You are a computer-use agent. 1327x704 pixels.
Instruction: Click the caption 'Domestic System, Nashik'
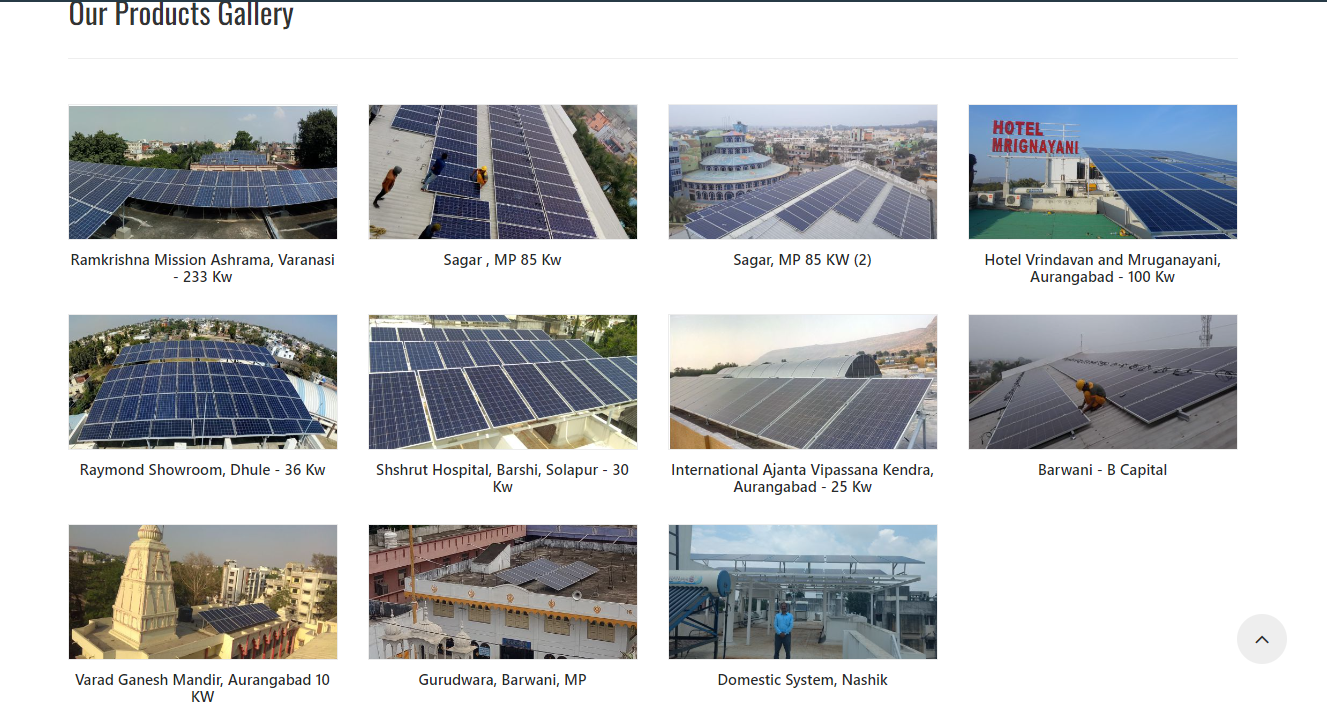(803, 680)
